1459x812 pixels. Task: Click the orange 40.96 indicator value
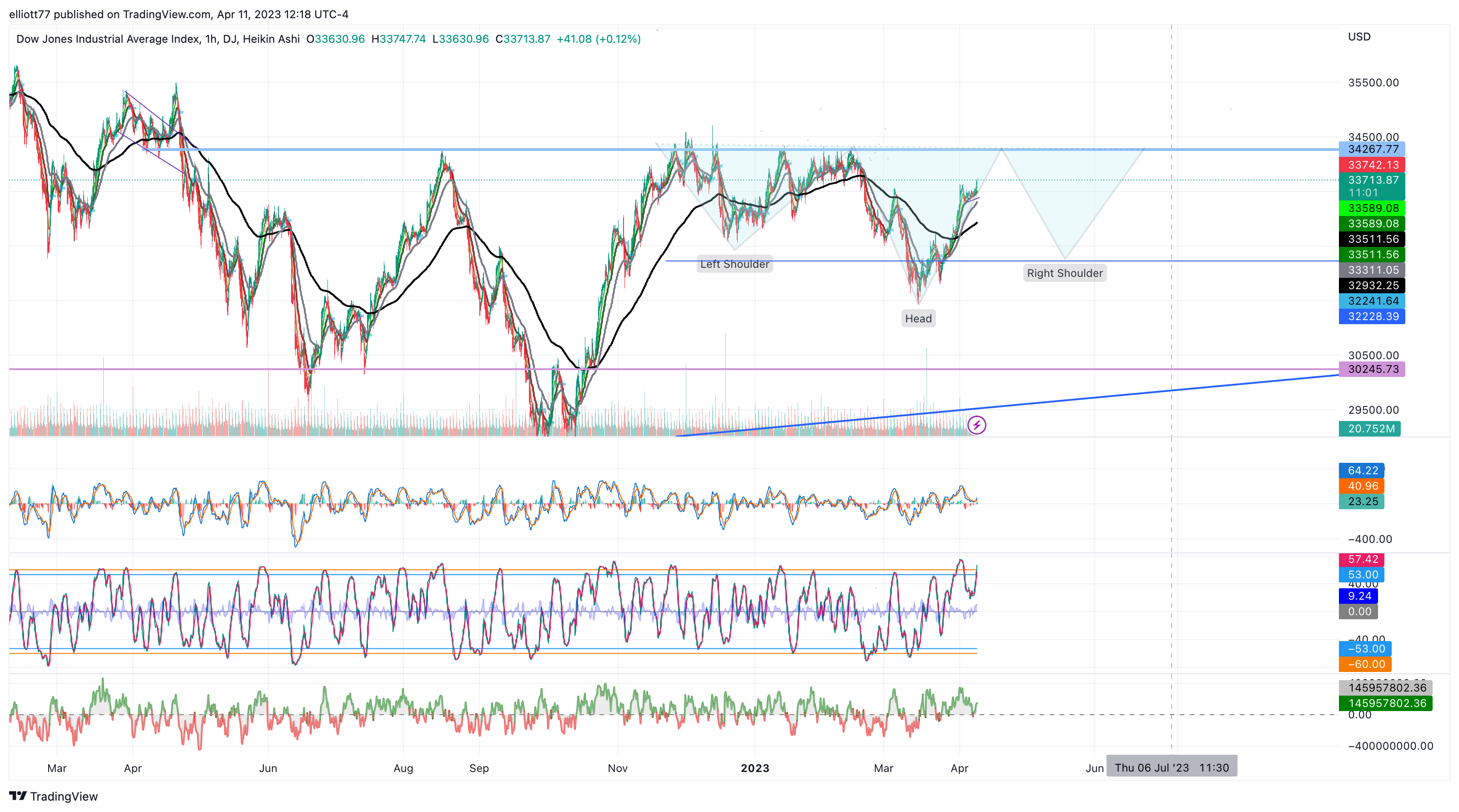(x=1362, y=486)
